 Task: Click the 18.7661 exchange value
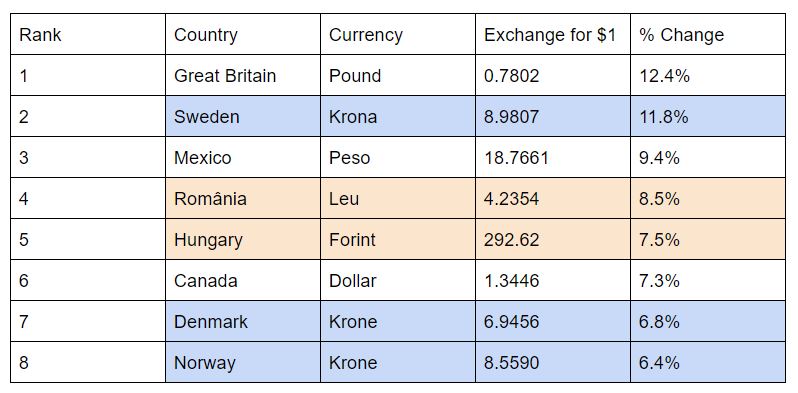coord(553,157)
